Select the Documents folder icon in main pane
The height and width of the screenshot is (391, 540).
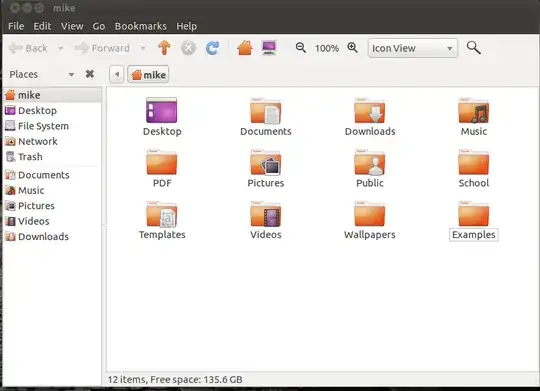(266, 111)
